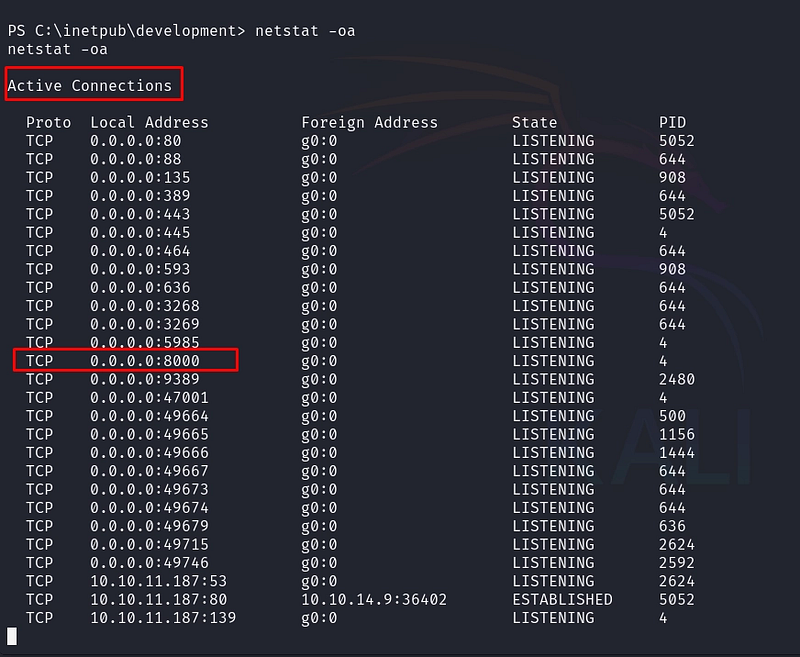Screen dimensions: 800x657
Task: Select the 'Active Connections' heading text
Action: click(90, 86)
